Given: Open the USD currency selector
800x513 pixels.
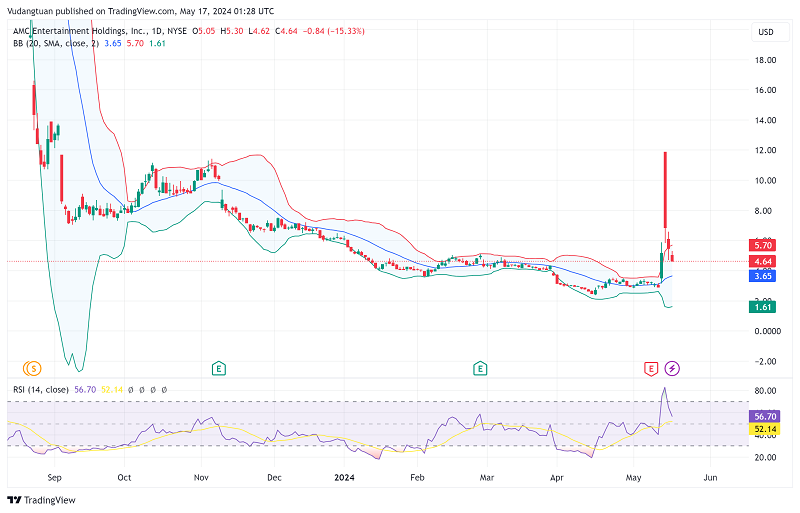Looking at the screenshot, I should click(766, 32).
